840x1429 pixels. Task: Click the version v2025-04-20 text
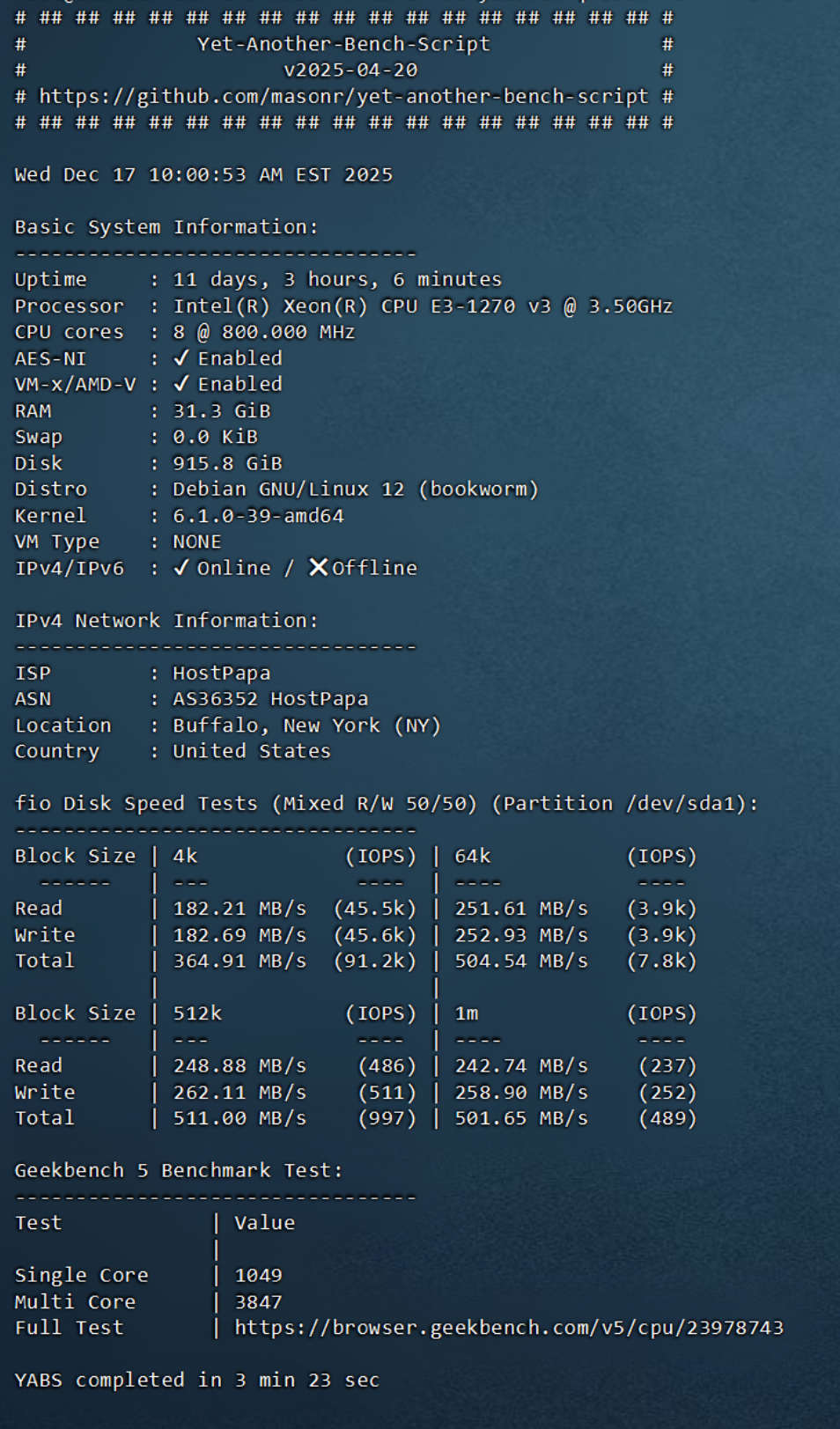pos(350,70)
